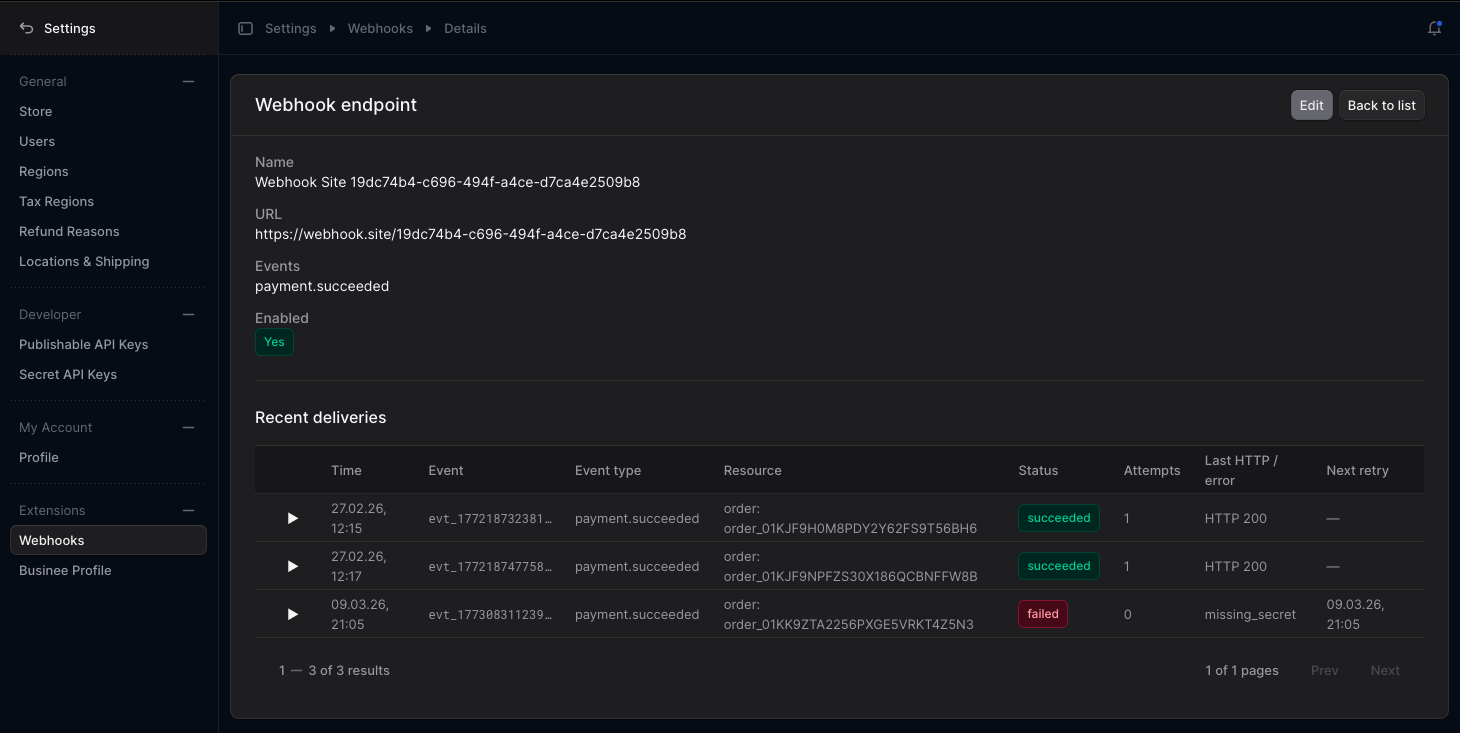Collapse the General section in the sidebar

[188, 81]
